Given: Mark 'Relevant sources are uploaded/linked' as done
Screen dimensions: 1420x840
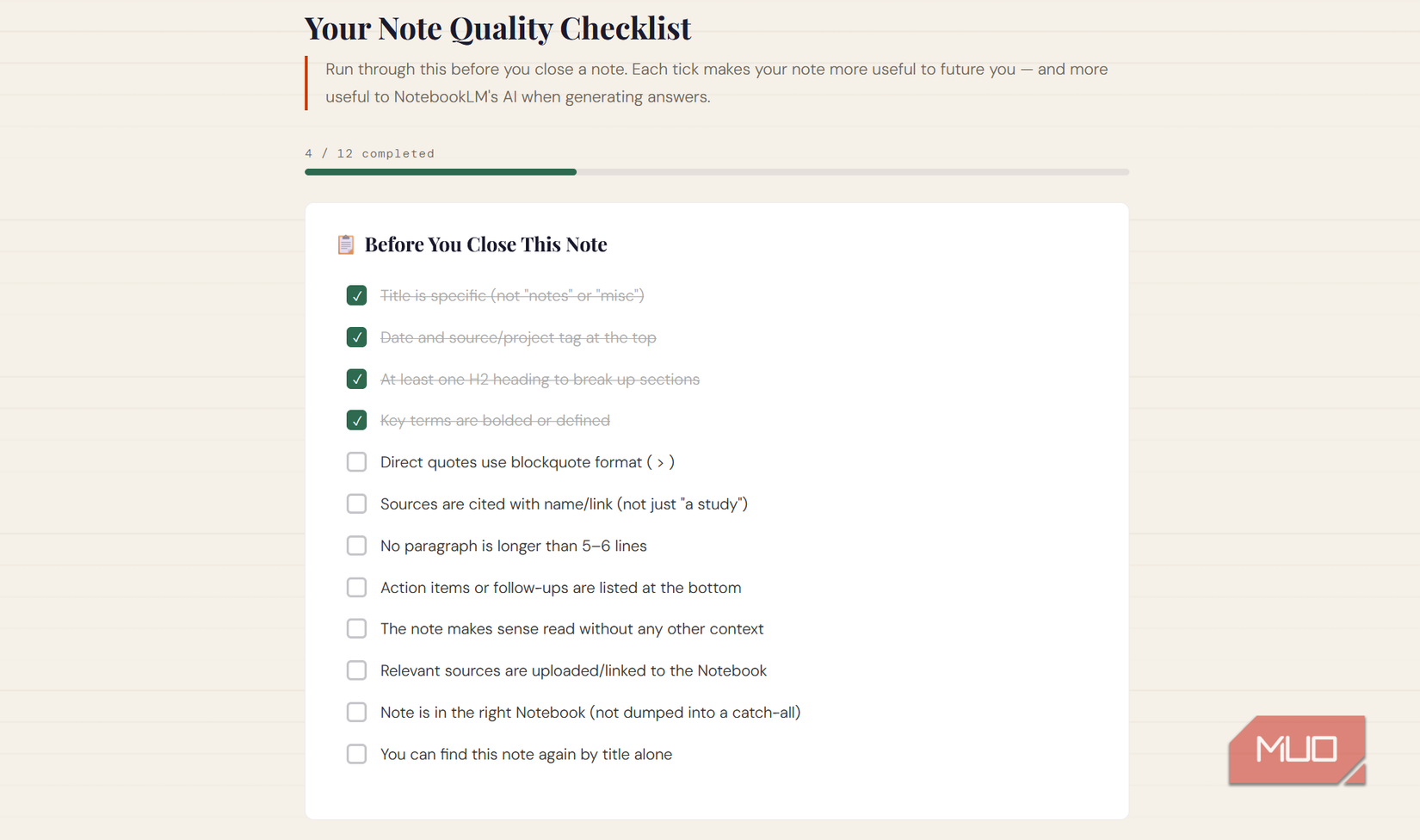Looking at the screenshot, I should pos(356,670).
